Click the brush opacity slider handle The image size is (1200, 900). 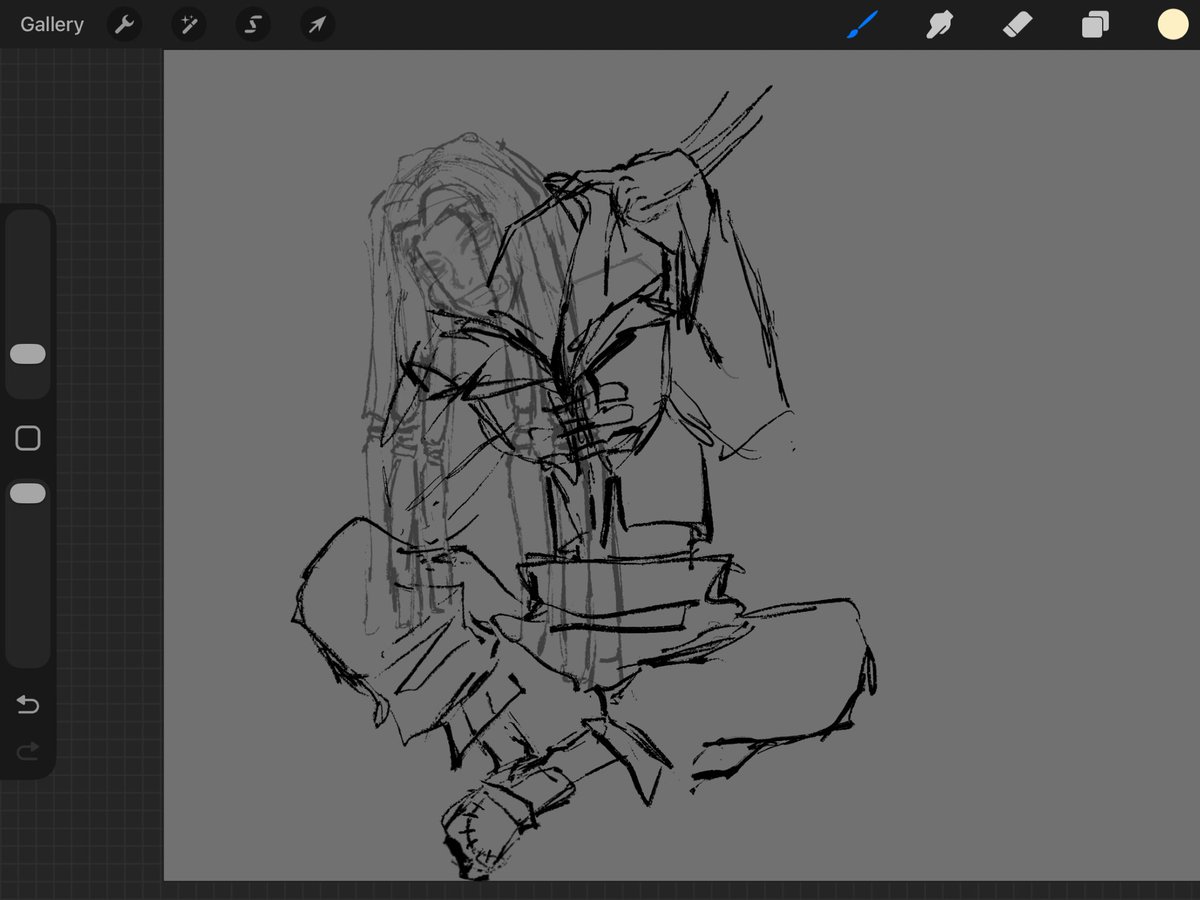pyautogui.click(x=28, y=493)
